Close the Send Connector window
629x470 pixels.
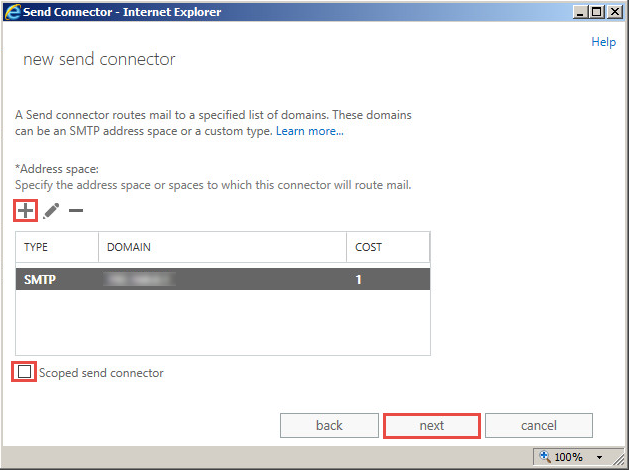point(615,12)
